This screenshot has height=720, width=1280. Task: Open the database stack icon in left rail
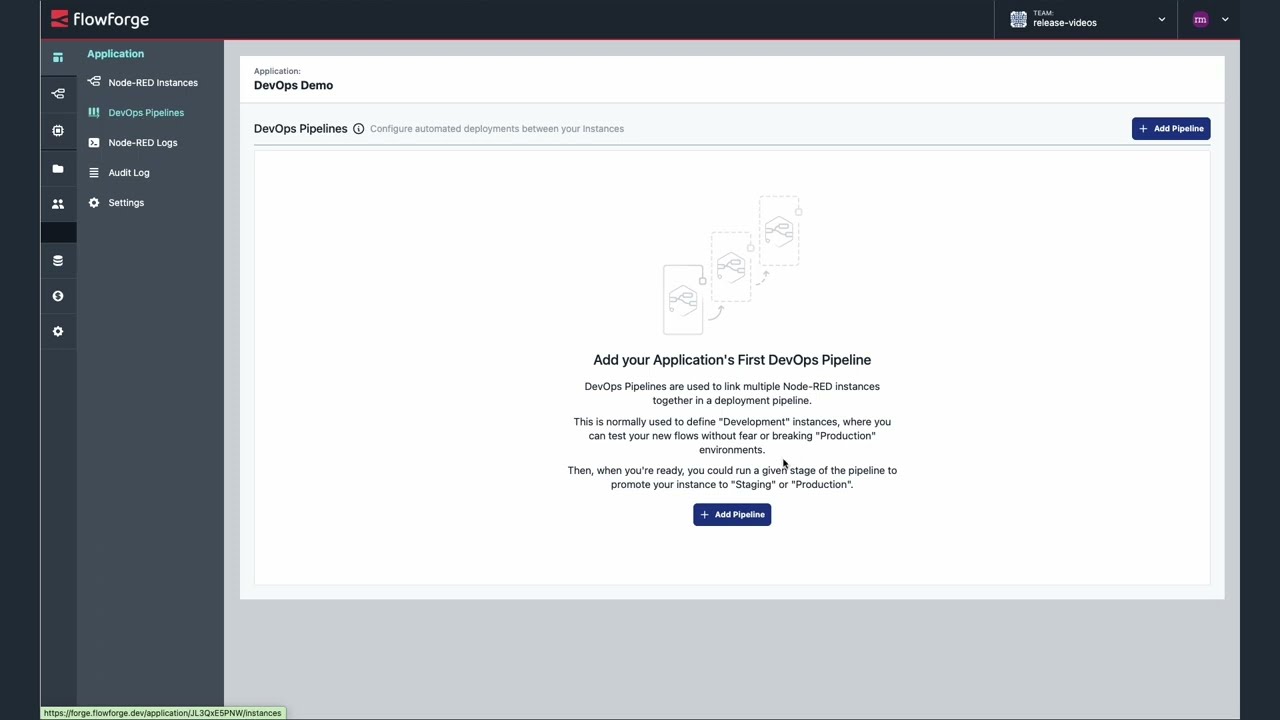pos(58,260)
